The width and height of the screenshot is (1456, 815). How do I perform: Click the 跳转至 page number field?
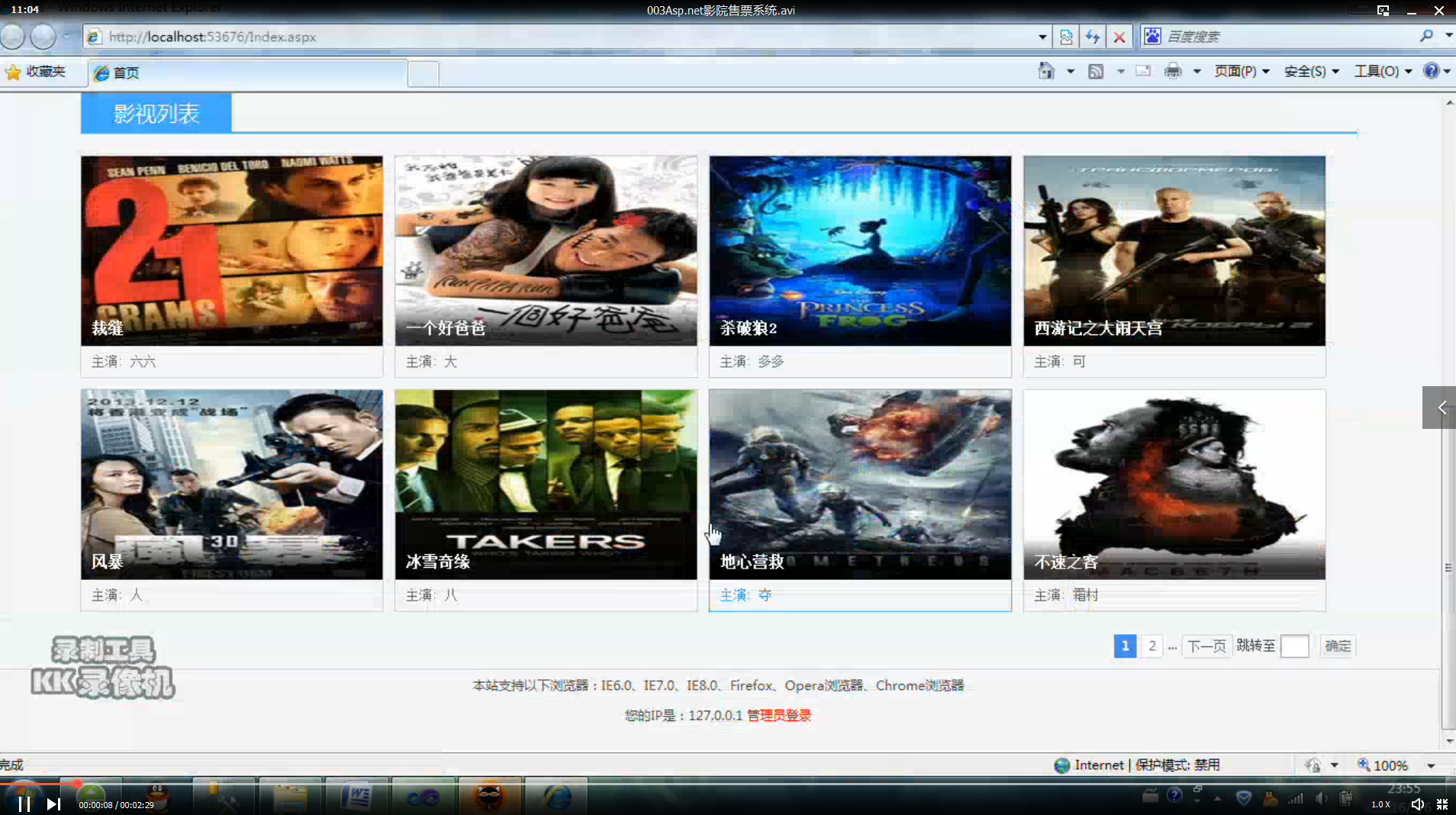[1294, 646]
